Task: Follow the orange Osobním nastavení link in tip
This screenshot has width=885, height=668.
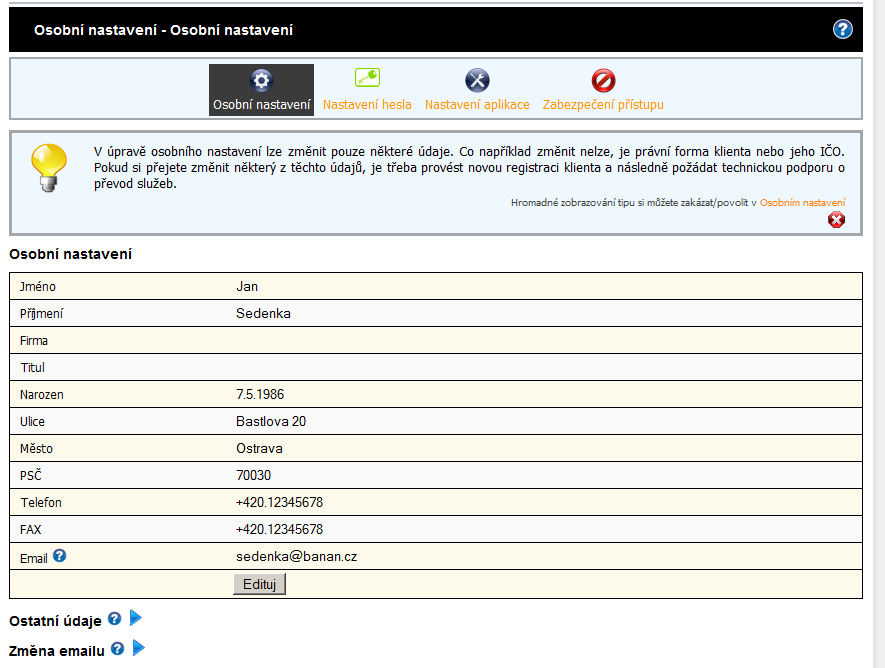Action: pyautogui.click(x=802, y=202)
